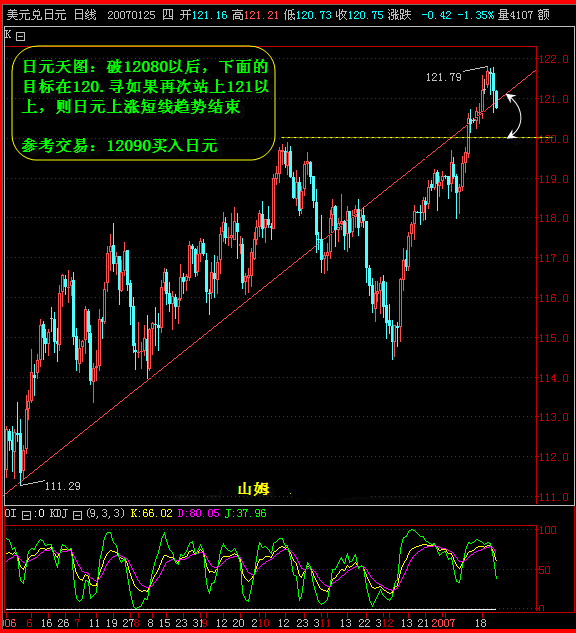
Task: Select the high price 121.21
Action: pos(261,15)
